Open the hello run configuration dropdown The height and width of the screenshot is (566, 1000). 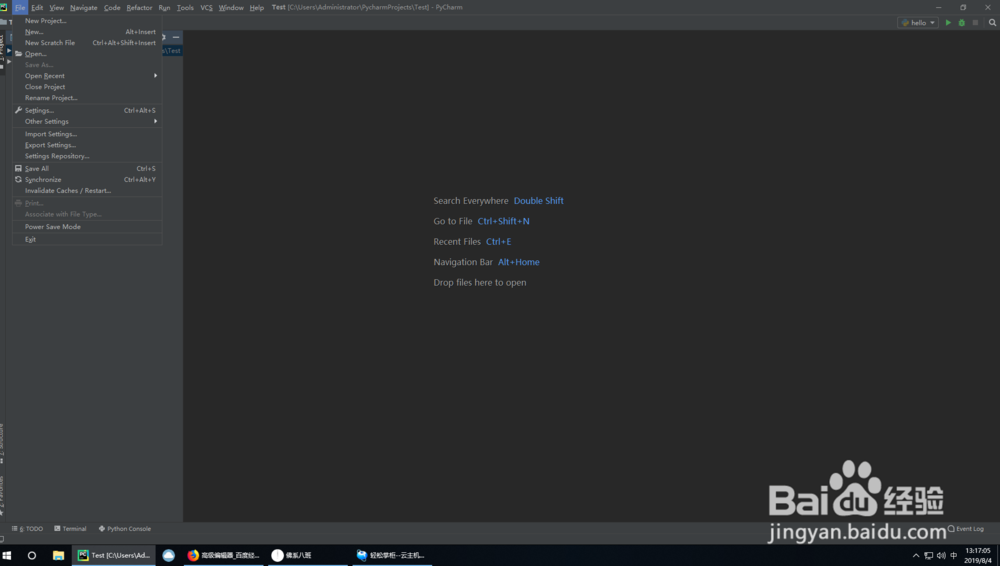[918, 22]
